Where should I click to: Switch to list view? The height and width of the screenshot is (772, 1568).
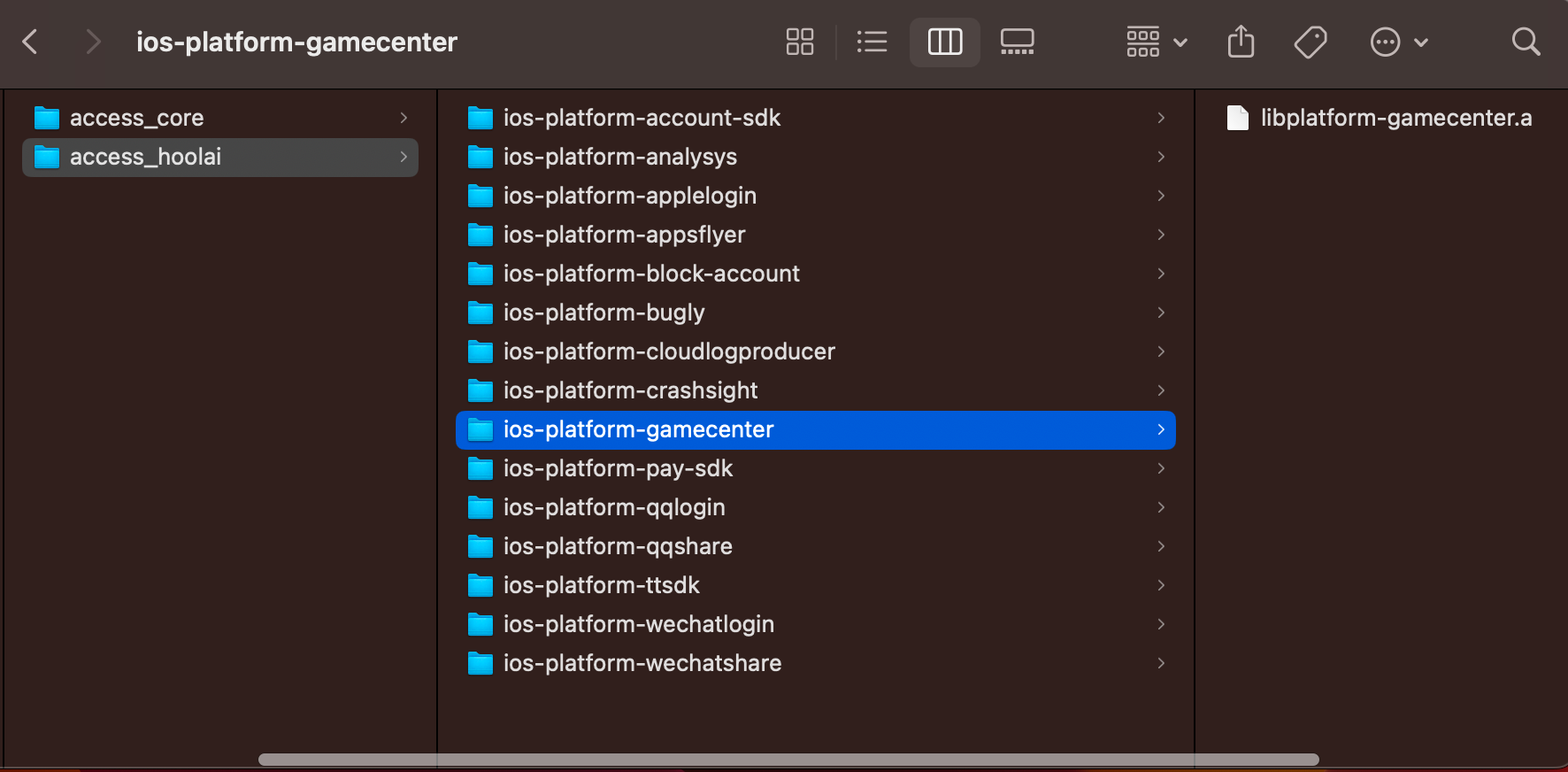(872, 42)
